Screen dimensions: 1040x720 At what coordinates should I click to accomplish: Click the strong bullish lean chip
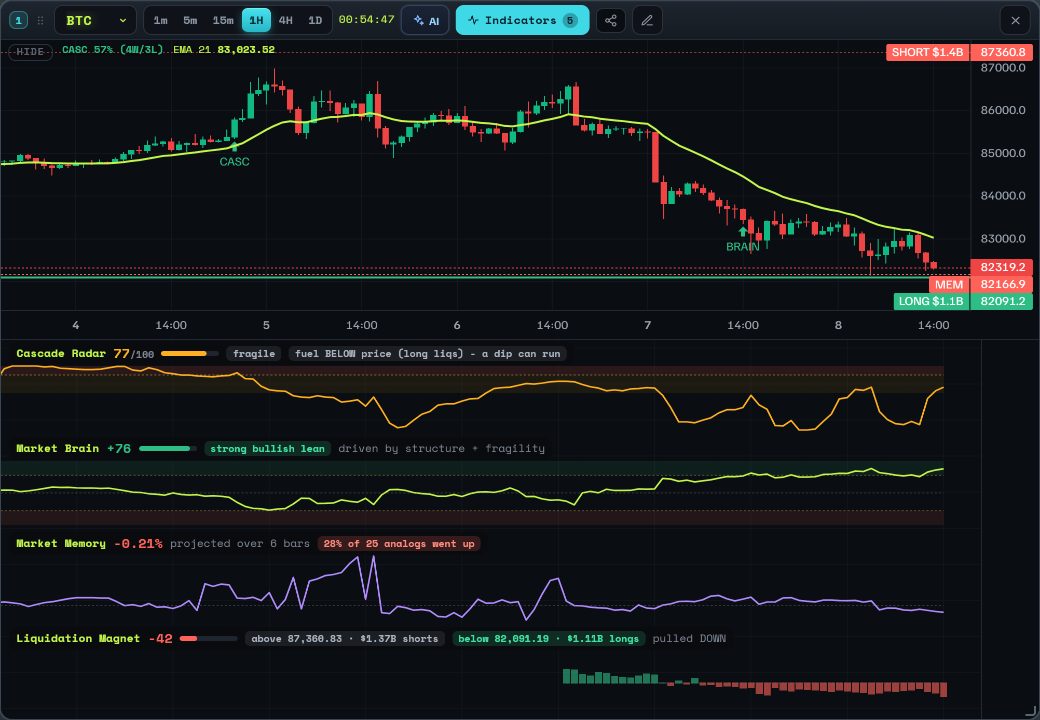pos(267,449)
